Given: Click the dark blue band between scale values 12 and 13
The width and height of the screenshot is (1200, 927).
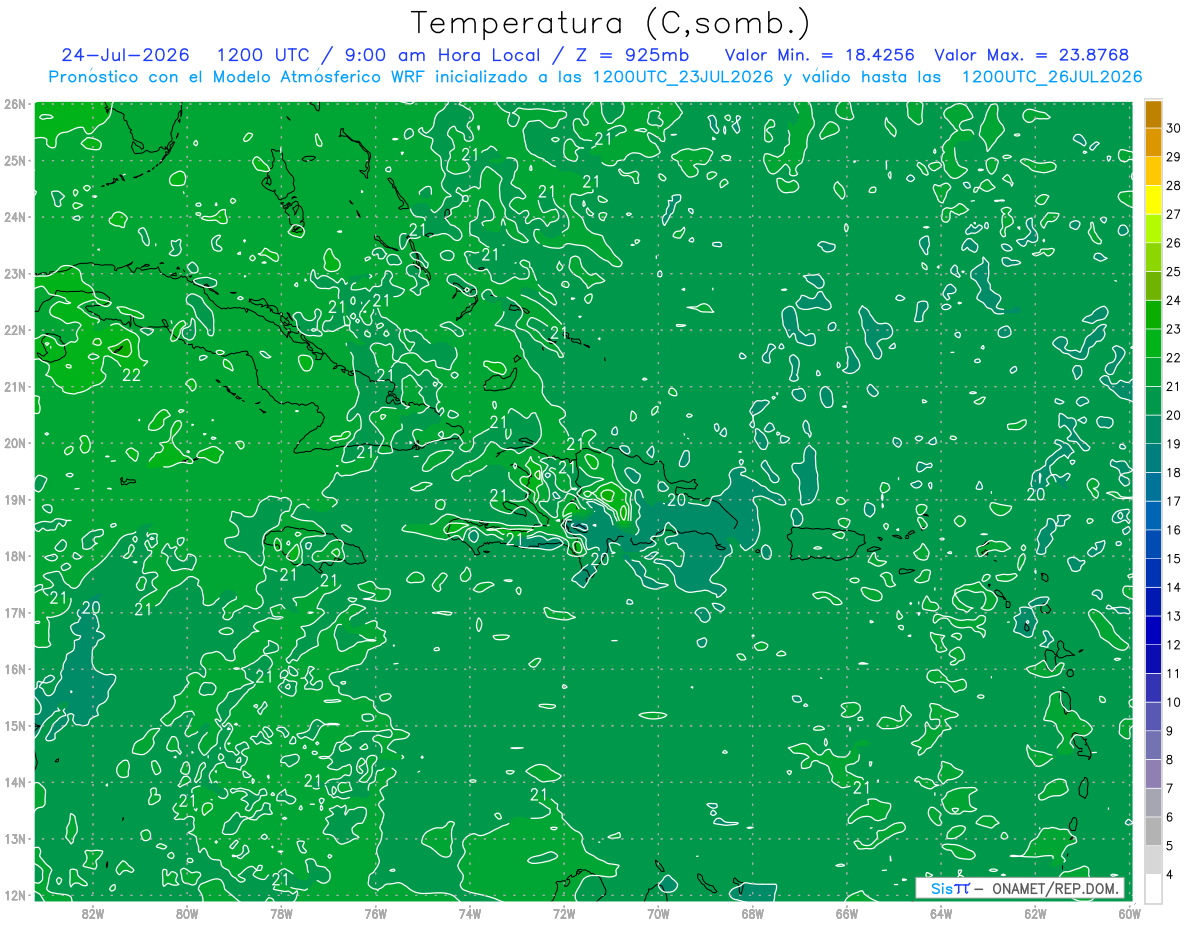Looking at the screenshot, I should coord(1153,631).
